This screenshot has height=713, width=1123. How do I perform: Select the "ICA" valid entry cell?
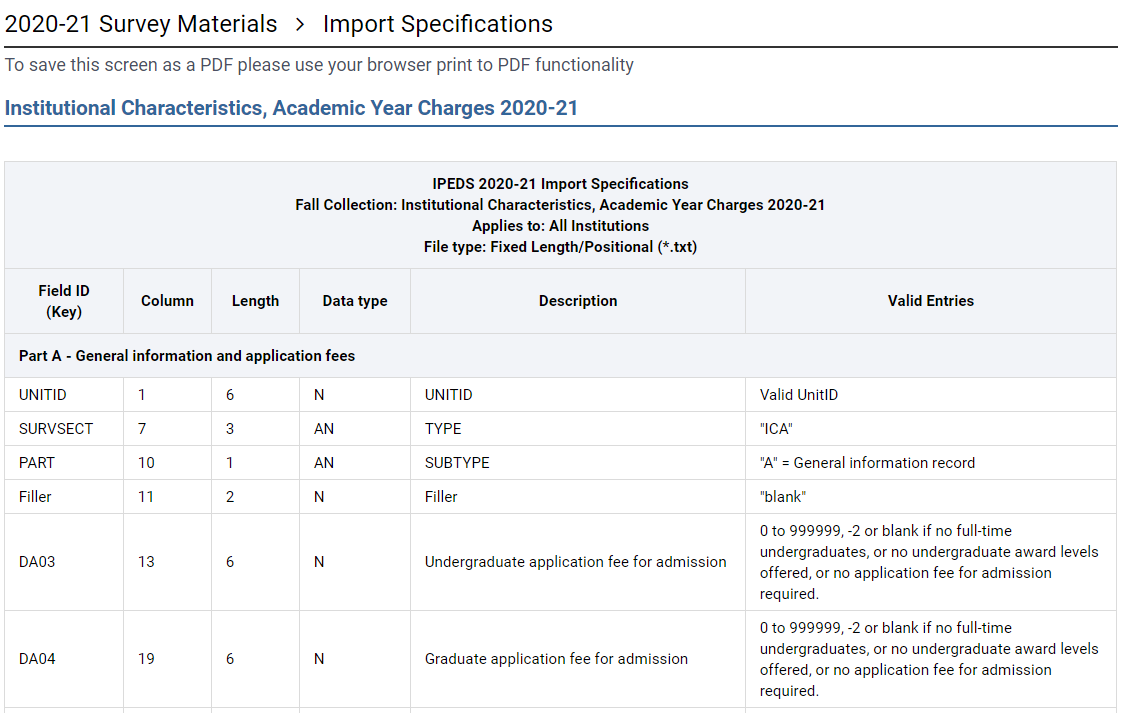pos(777,429)
